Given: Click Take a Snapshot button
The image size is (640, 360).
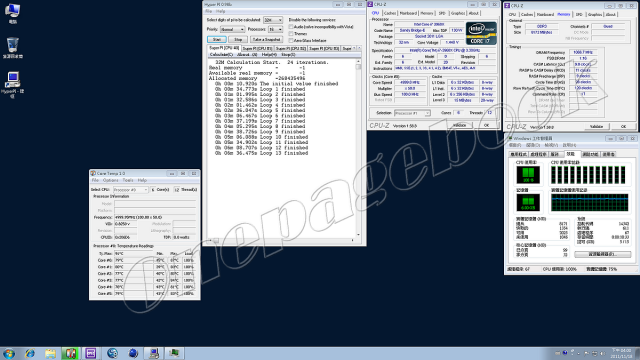Looking at the screenshot, I should click(266, 40).
